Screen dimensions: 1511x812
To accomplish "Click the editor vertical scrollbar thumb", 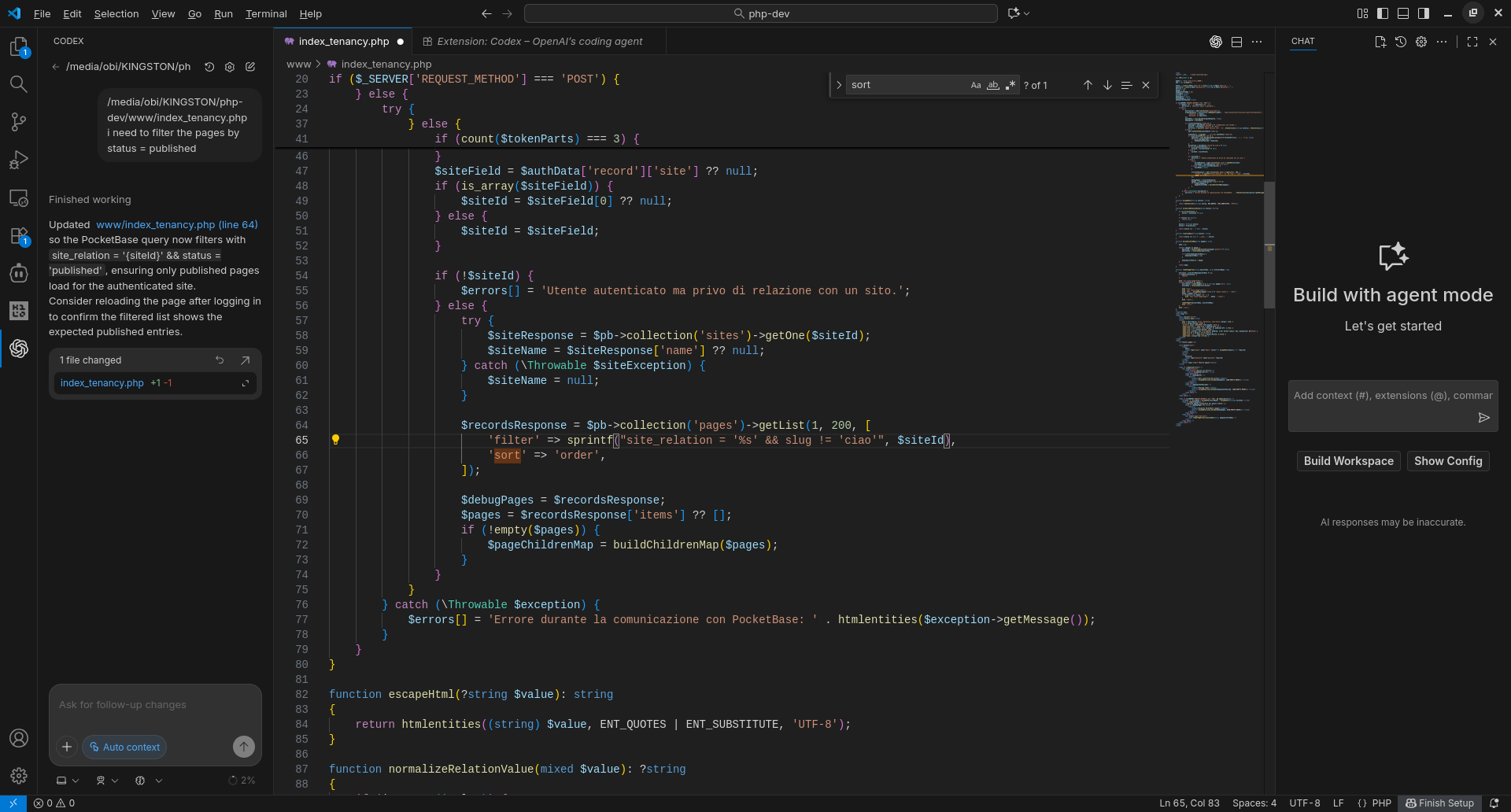I will click(1269, 244).
